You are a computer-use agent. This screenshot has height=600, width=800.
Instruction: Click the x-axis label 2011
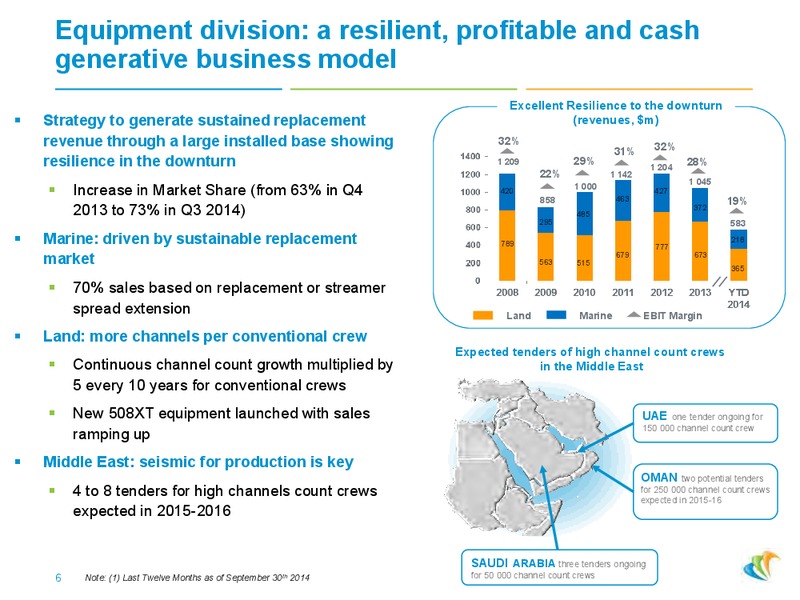(622, 292)
